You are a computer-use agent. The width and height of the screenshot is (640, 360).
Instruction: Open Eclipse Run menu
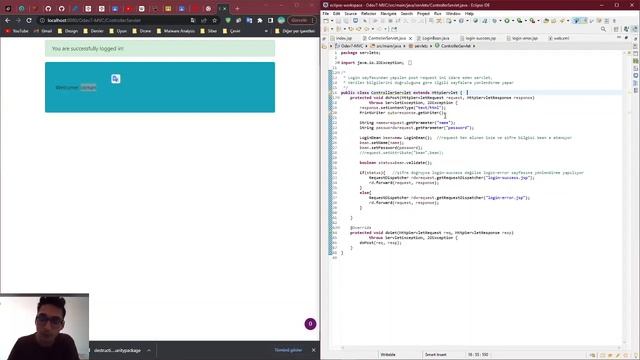(x=438, y=13)
